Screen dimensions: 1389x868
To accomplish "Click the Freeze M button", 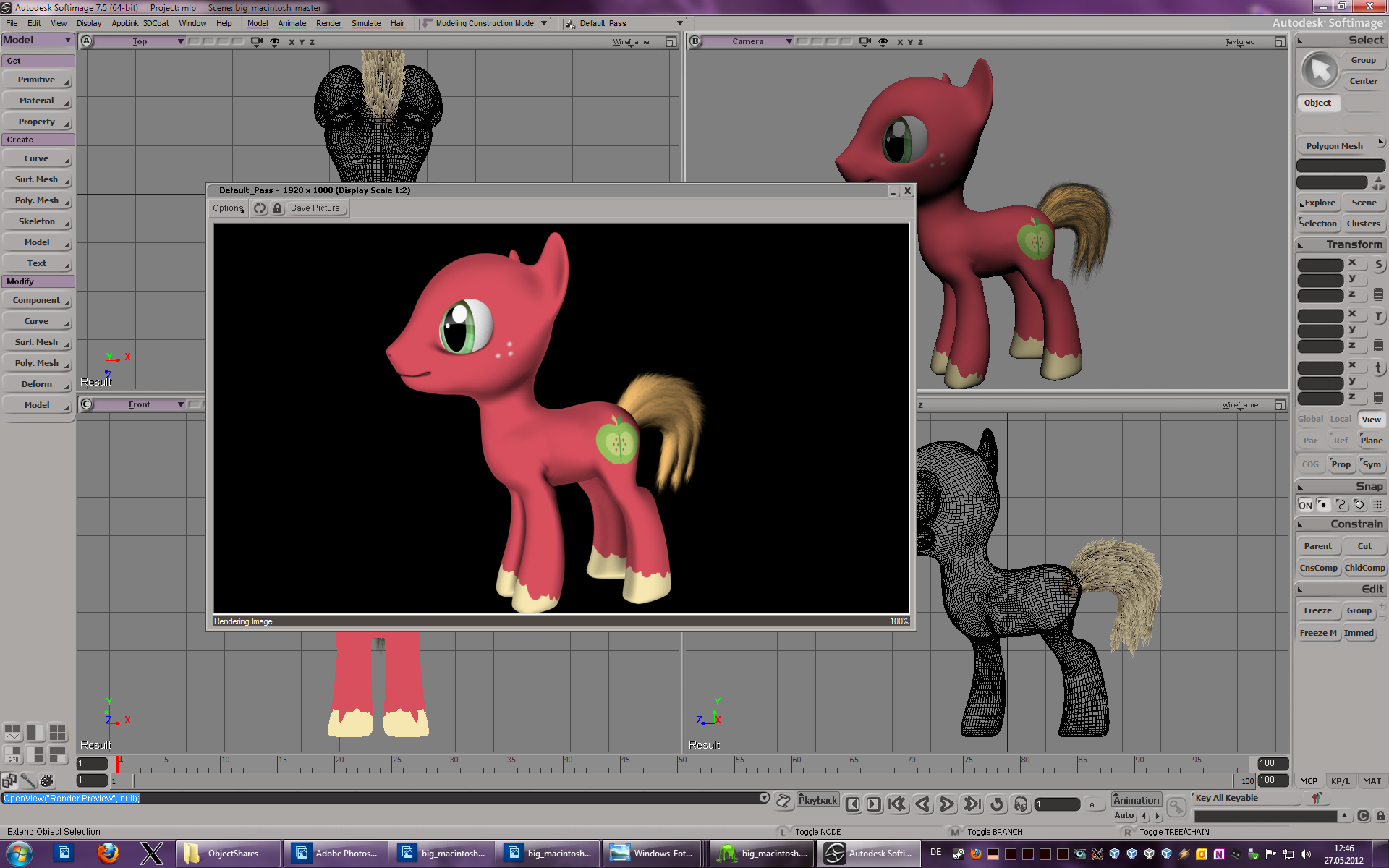I will (1318, 633).
